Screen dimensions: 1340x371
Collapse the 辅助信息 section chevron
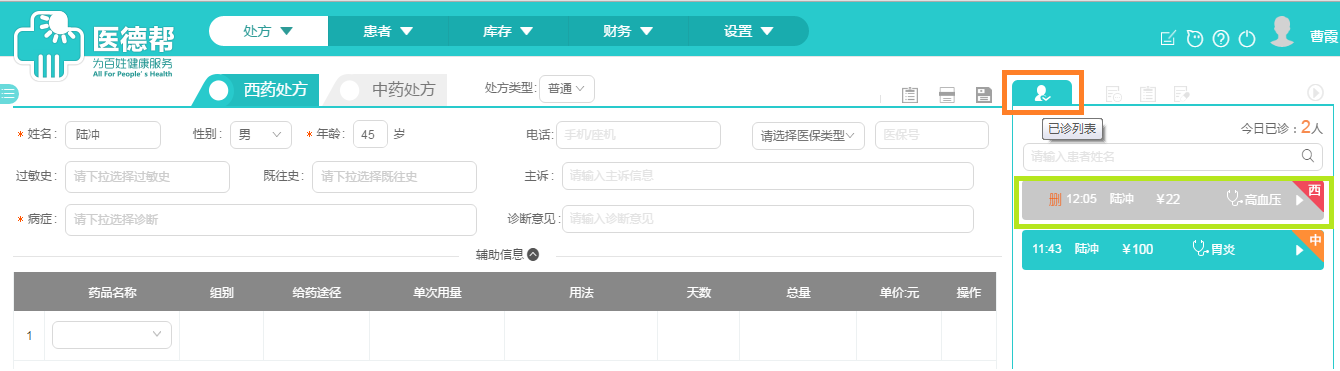533,254
